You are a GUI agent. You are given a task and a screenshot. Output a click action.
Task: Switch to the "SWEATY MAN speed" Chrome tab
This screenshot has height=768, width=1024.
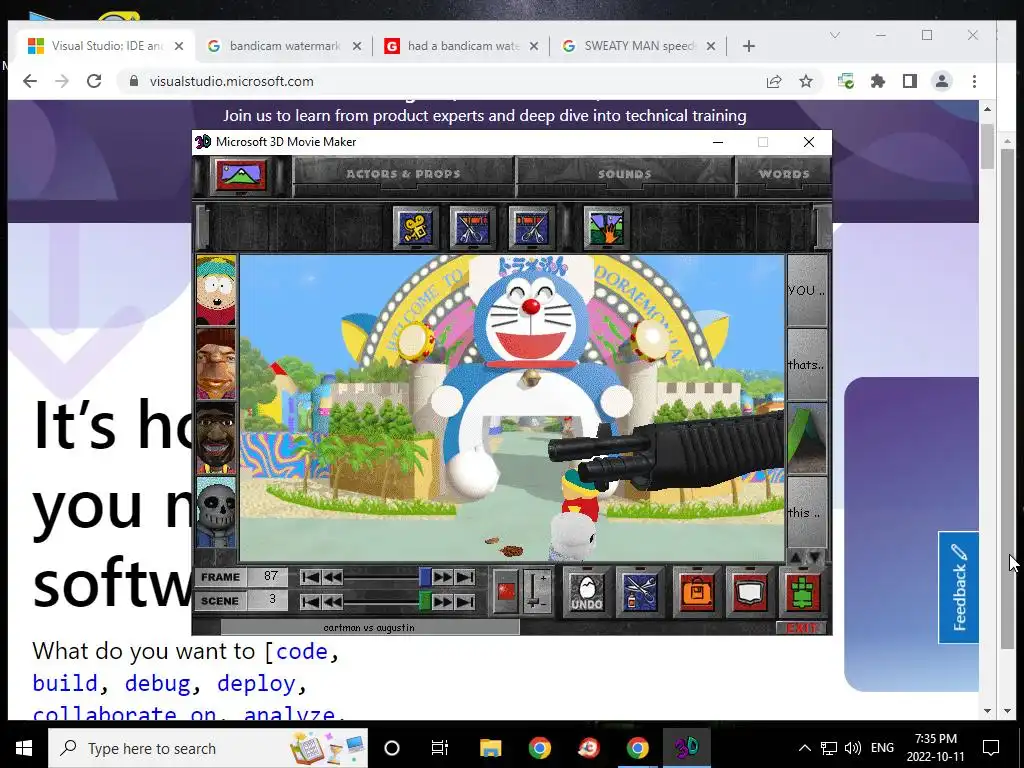640,46
